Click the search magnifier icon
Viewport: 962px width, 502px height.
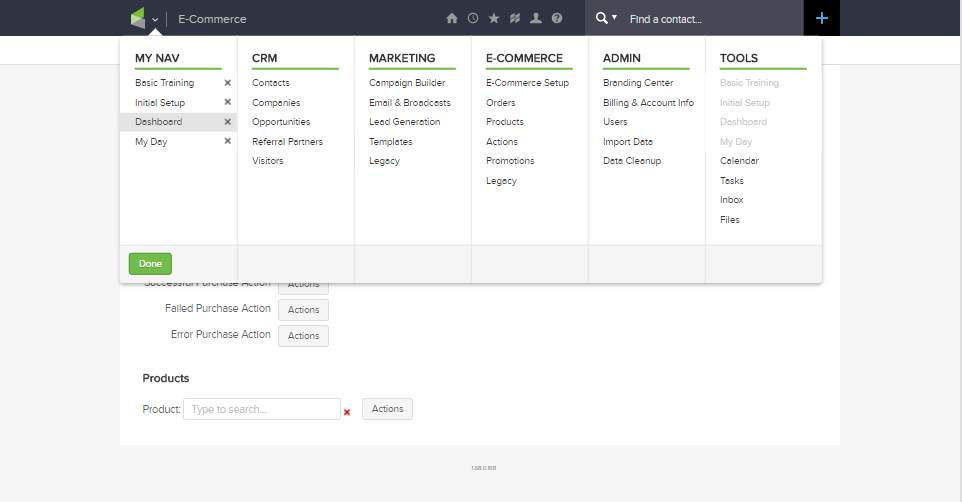(602, 18)
